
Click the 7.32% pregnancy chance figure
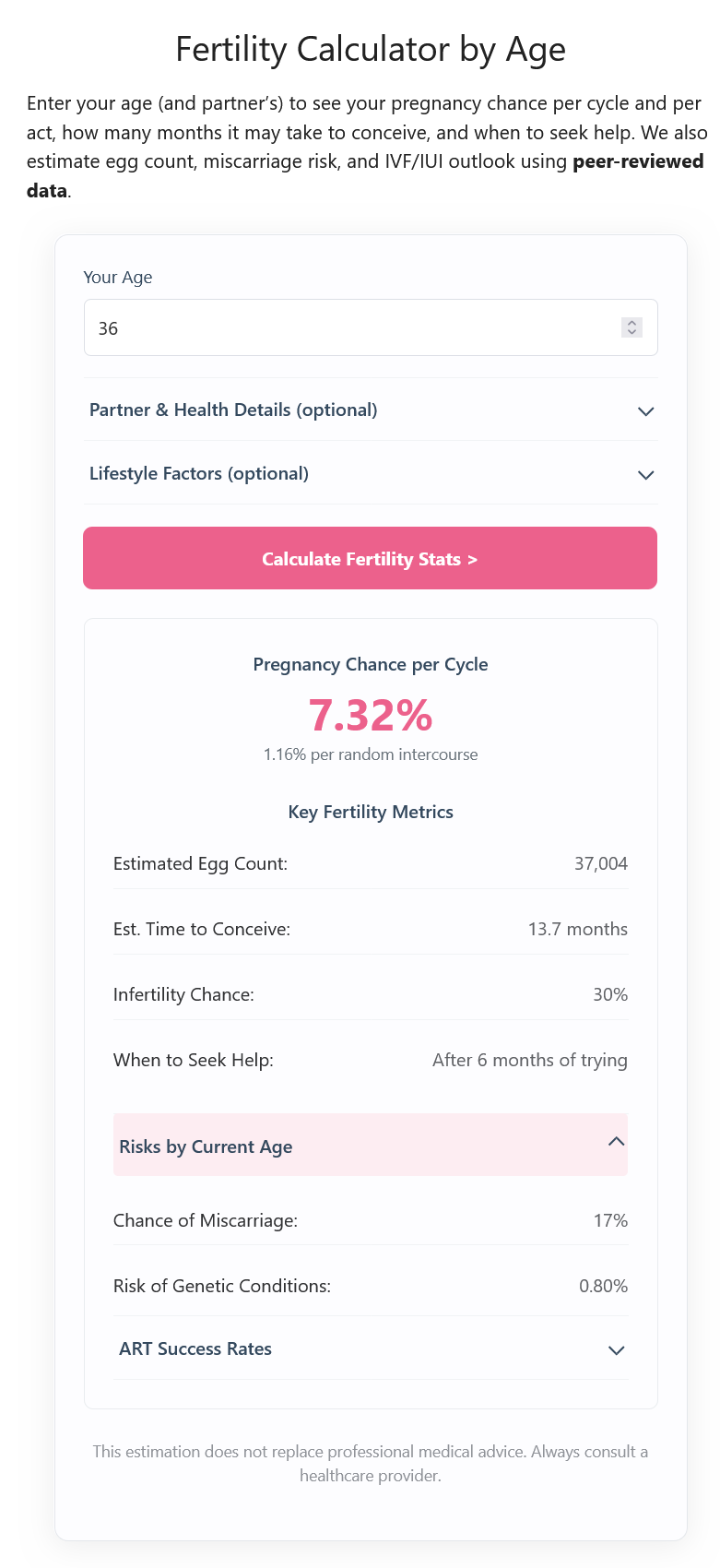[370, 715]
